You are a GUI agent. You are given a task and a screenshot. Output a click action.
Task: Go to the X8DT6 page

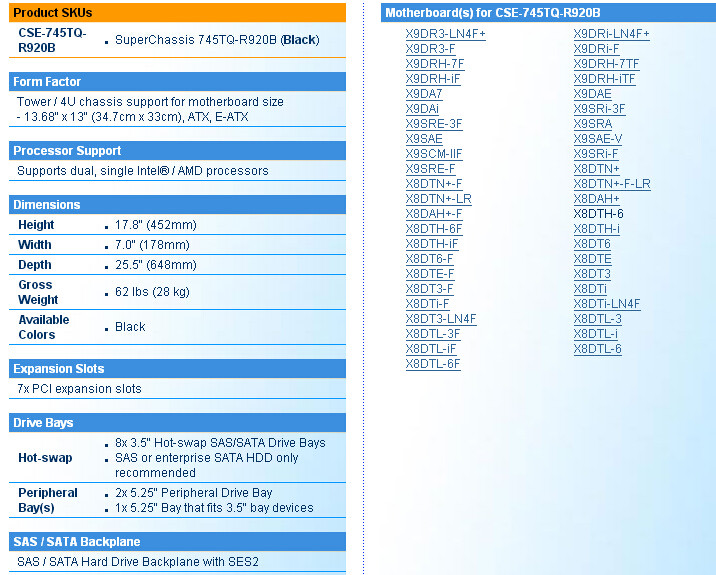592,245
